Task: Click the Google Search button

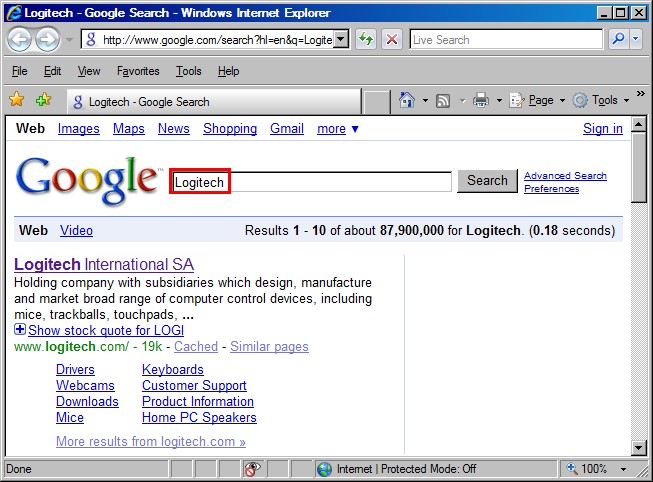Action: click(487, 181)
